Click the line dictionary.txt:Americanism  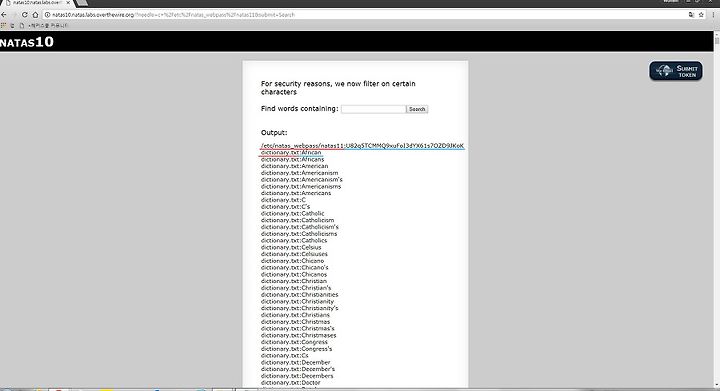point(299,173)
